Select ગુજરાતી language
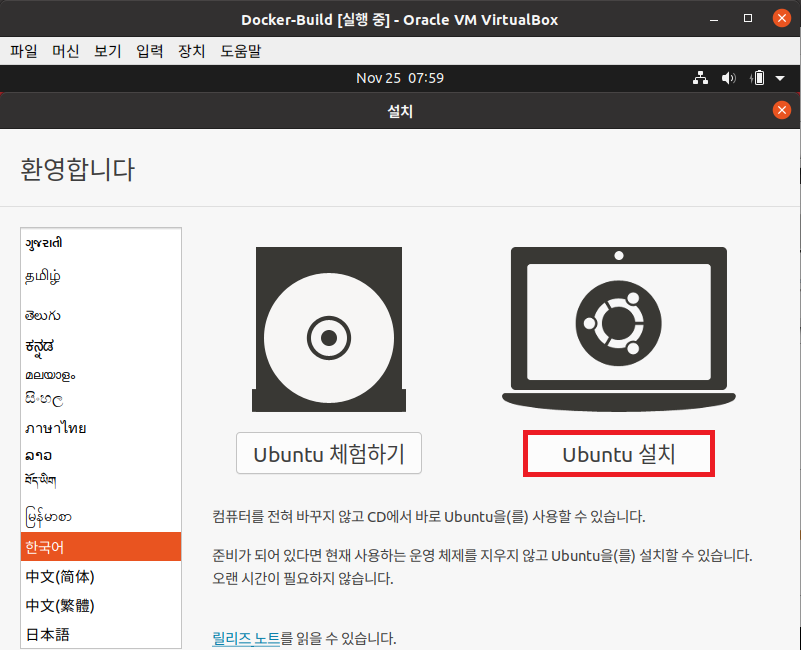Viewport: 801px width, 650px height. coord(101,243)
